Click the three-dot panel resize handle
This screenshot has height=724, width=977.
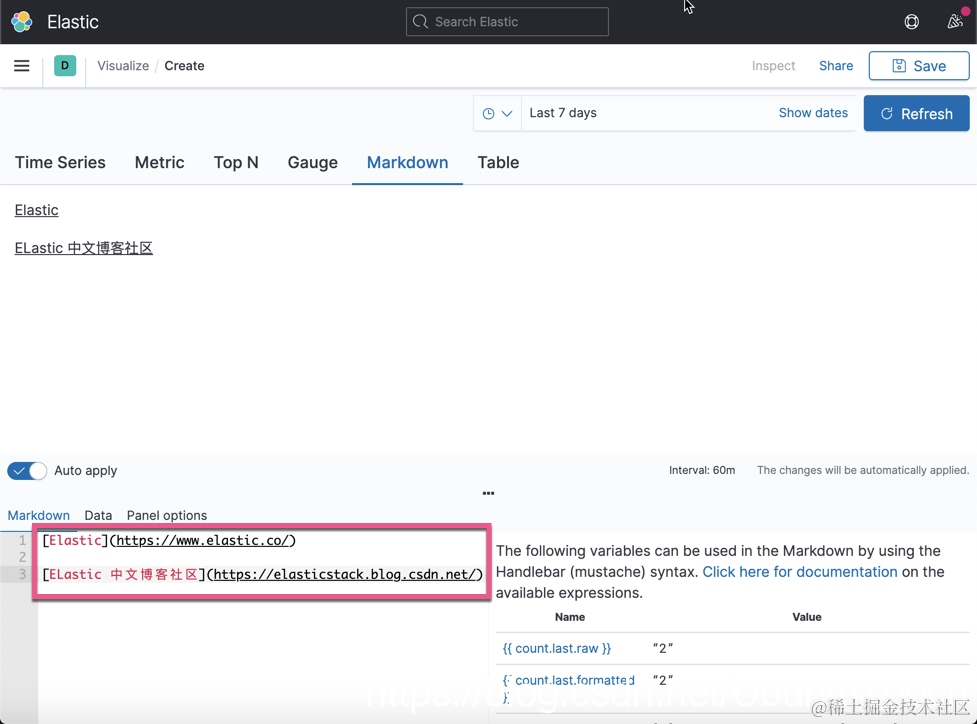coord(488,493)
